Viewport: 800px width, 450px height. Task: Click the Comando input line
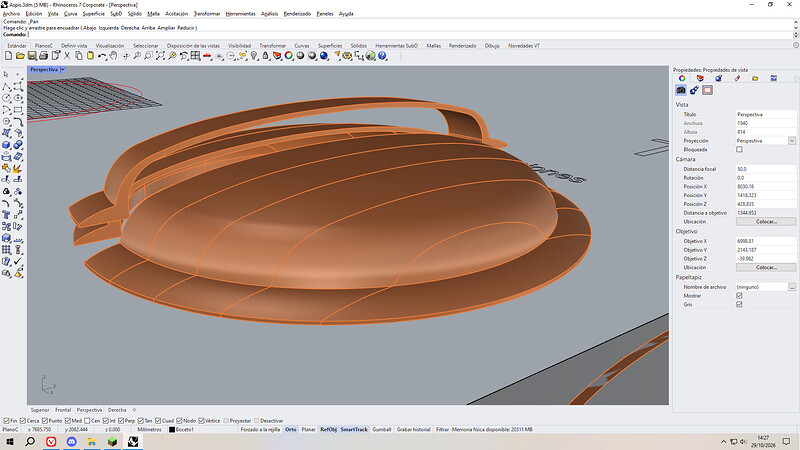coord(398,35)
